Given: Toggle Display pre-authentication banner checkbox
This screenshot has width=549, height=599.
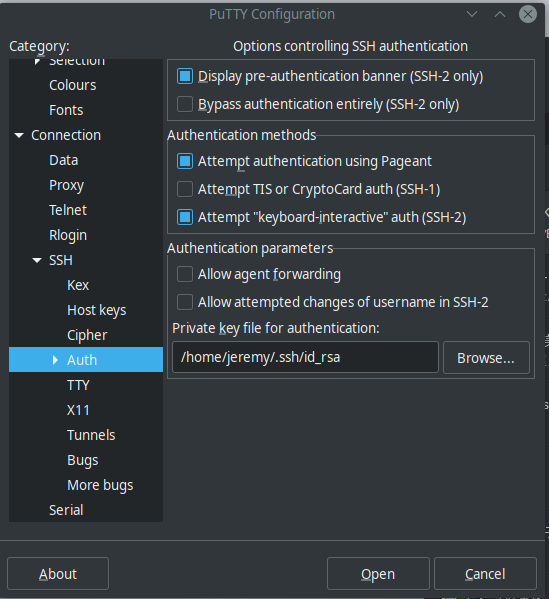Looking at the screenshot, I should 185,76.
